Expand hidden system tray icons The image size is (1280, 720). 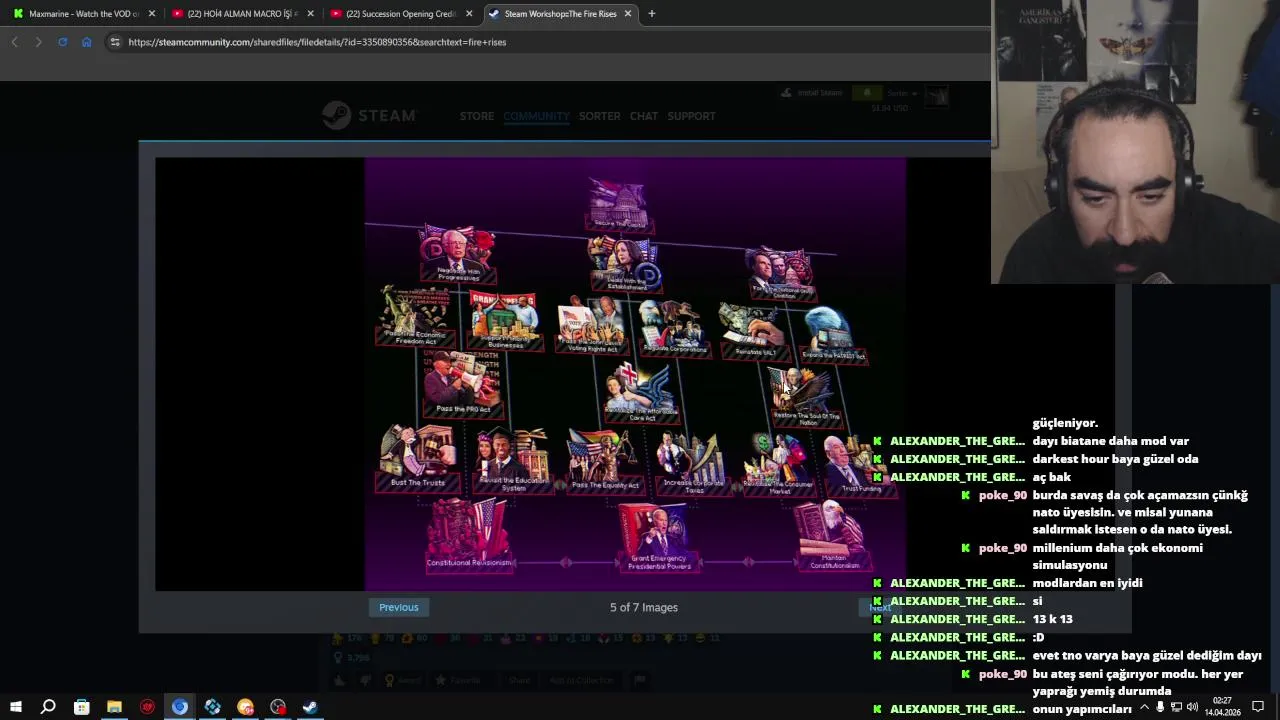click(x=1144, y=707)
